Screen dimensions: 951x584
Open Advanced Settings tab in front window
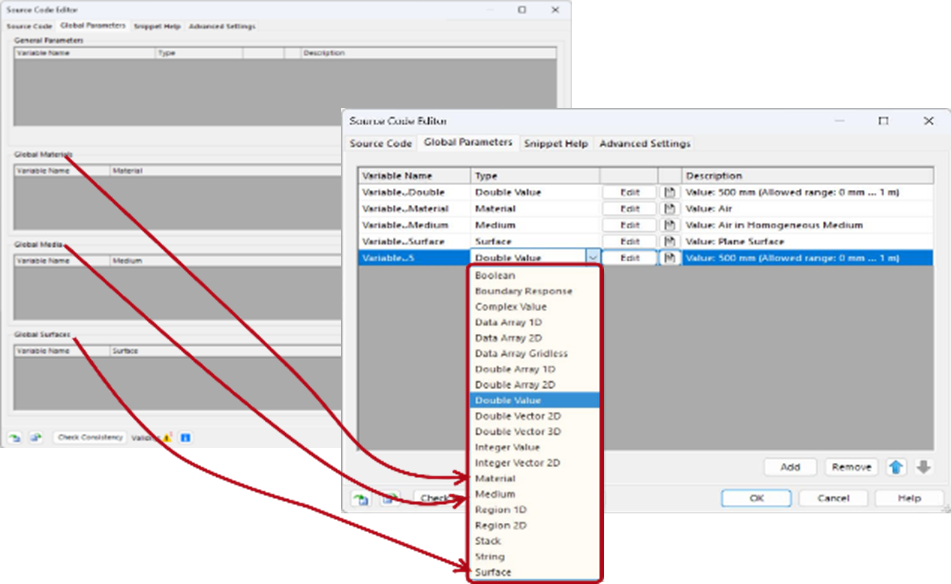(x=645, y=144)
